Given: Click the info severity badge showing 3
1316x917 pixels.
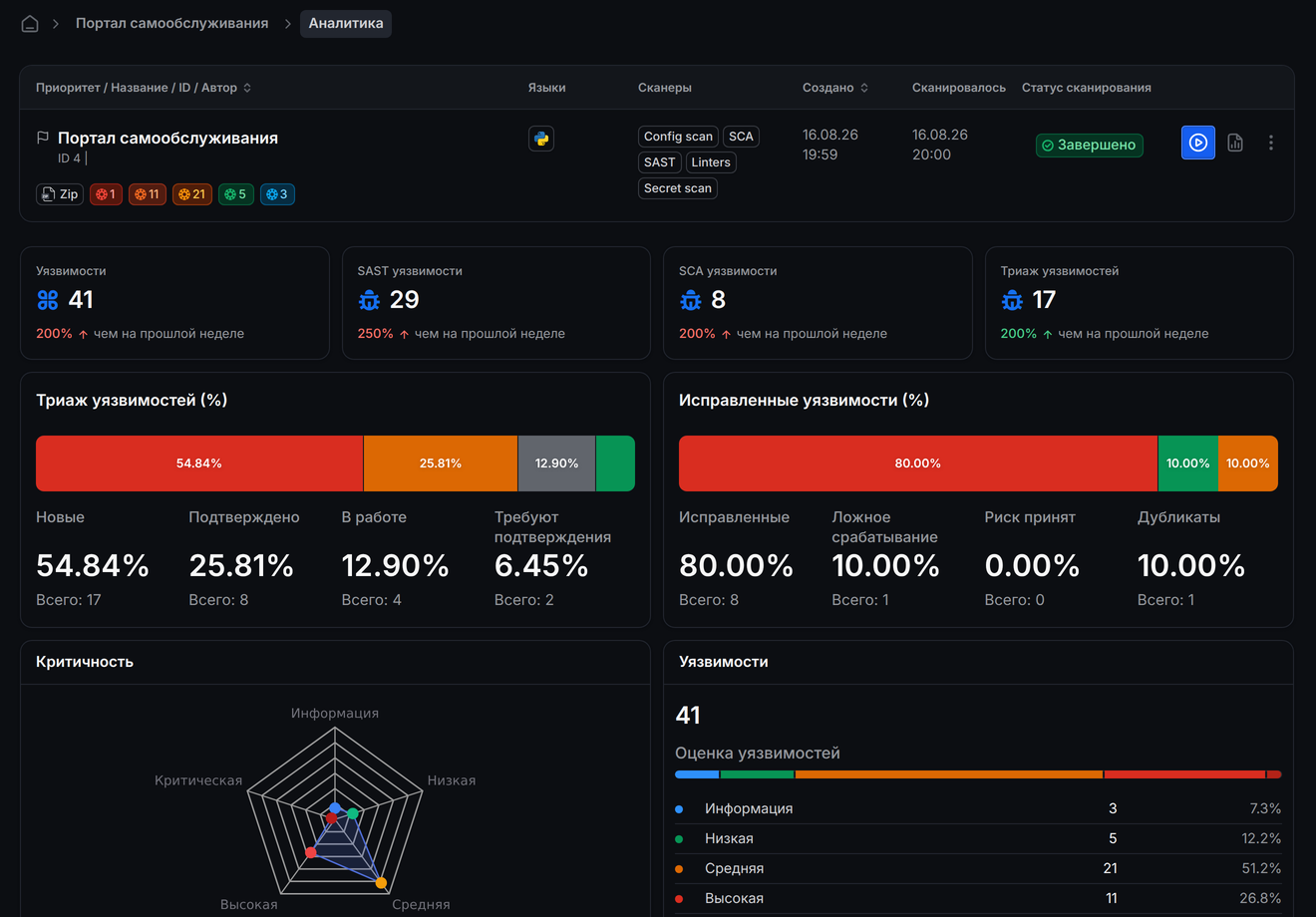Looking at the screenshot, I should [x=277, y=194].
